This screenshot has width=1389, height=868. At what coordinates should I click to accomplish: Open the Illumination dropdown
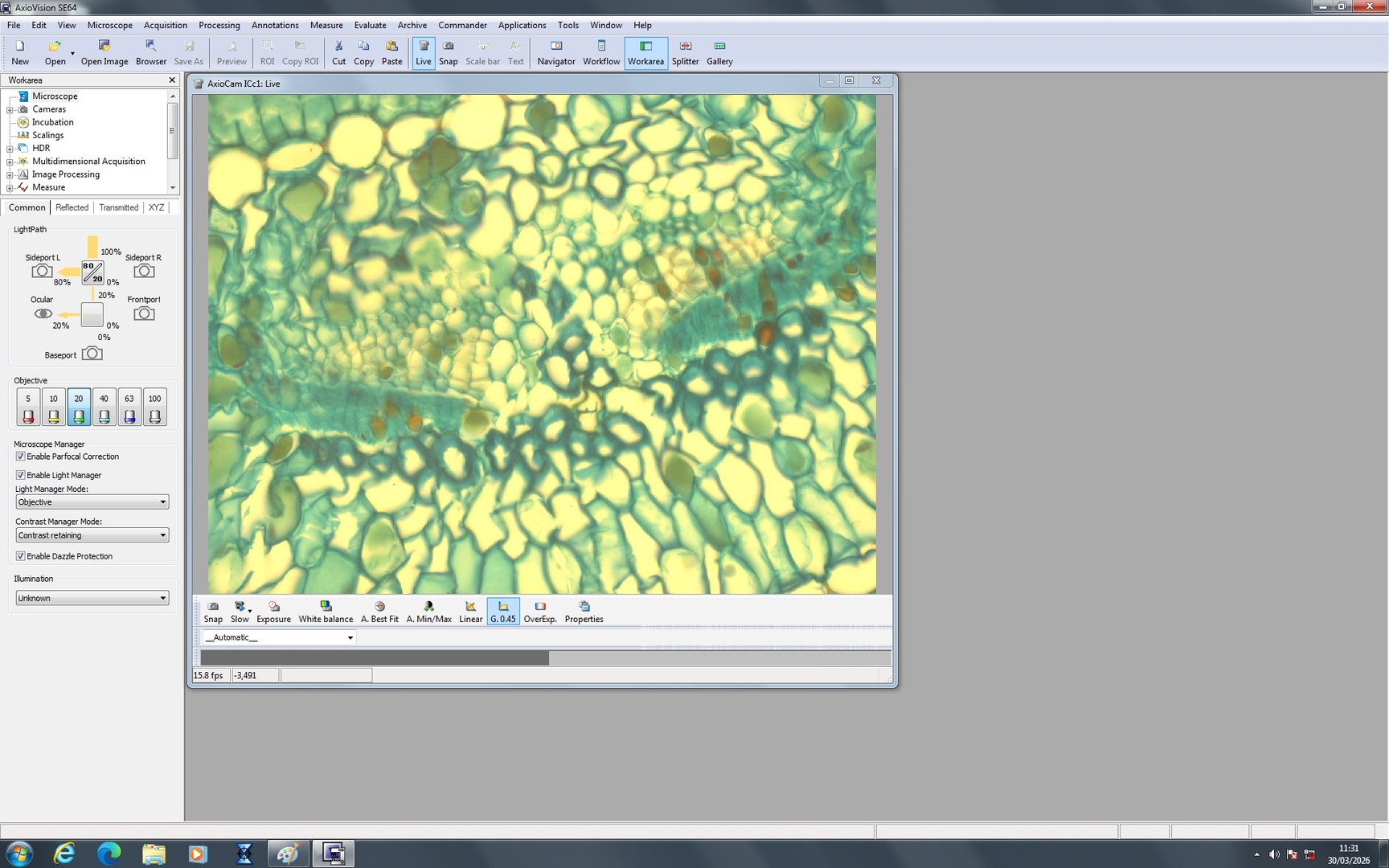(164, 597)
